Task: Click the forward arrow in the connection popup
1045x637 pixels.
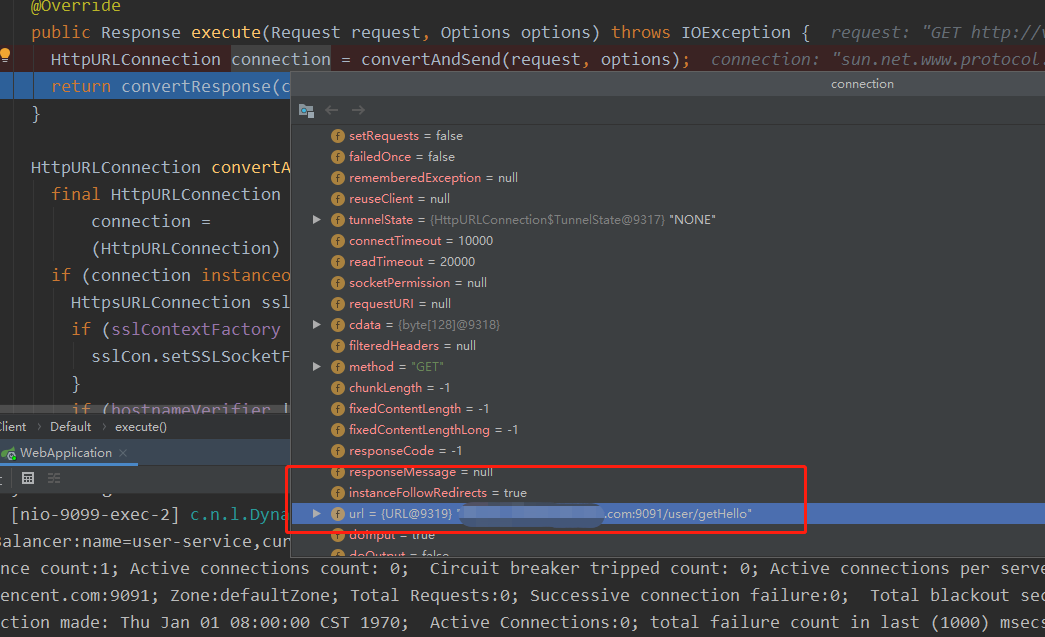Action: (358, 110)
